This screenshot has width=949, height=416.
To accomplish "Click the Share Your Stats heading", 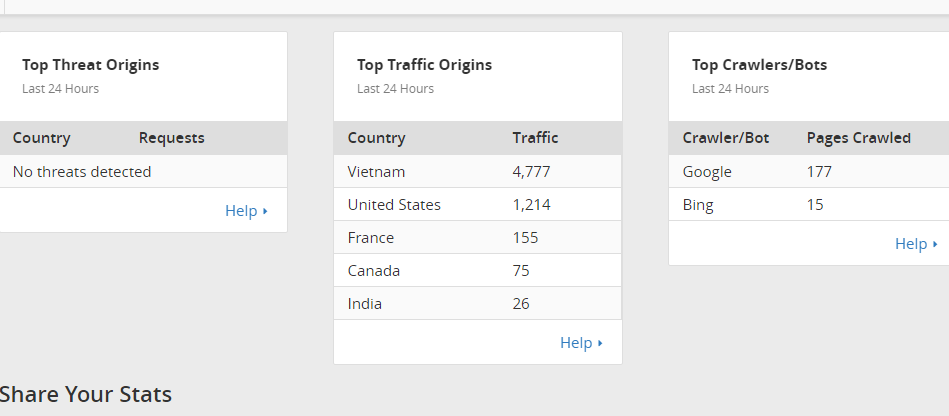I will [85, 394].
